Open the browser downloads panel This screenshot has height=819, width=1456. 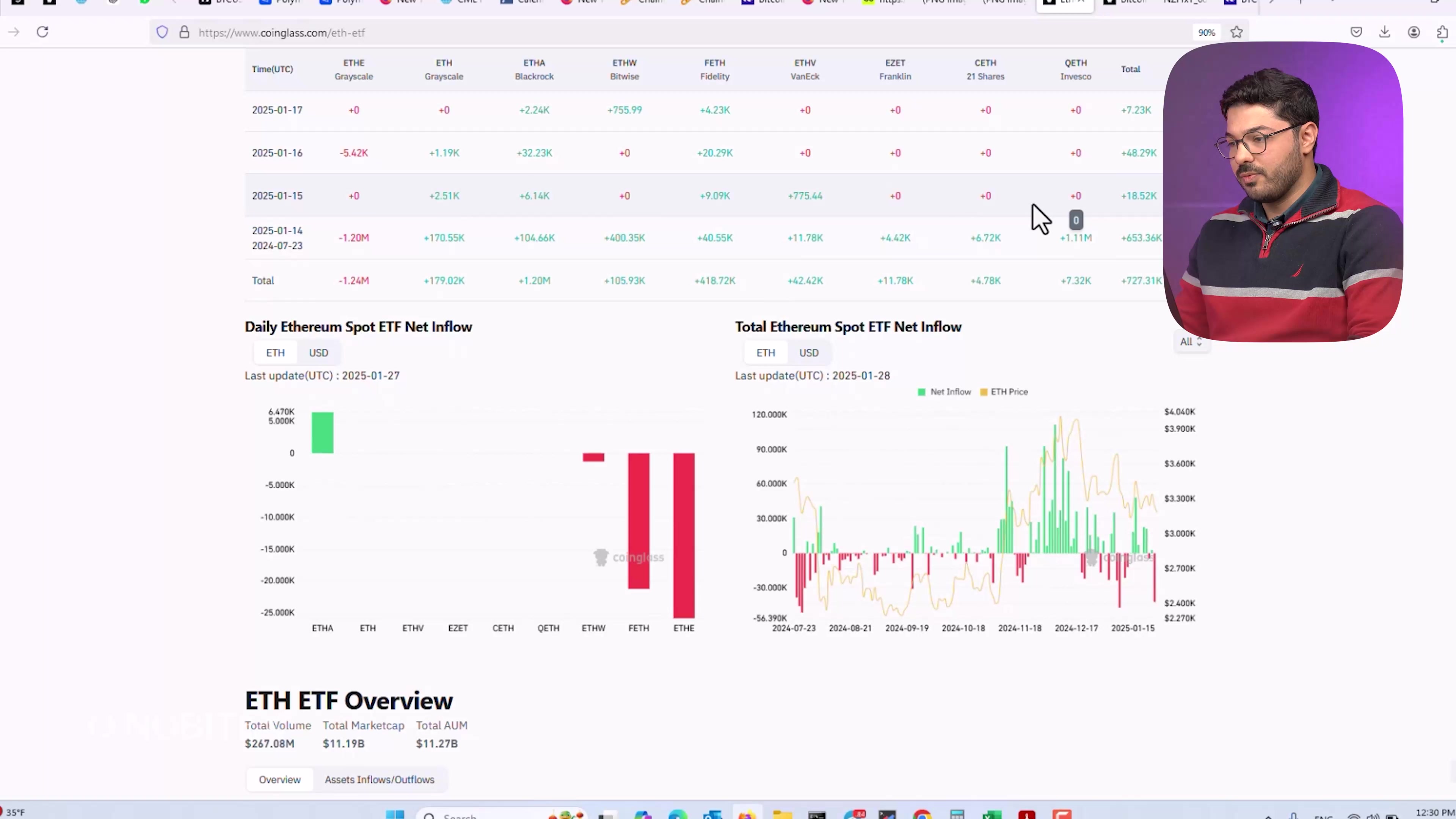[1385, 32]
